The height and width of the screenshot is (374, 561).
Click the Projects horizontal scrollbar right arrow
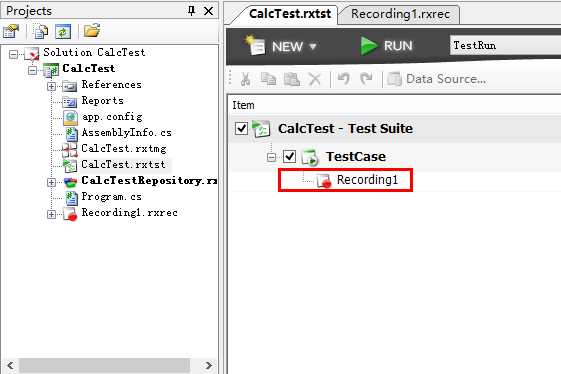(x=209, y=365)
